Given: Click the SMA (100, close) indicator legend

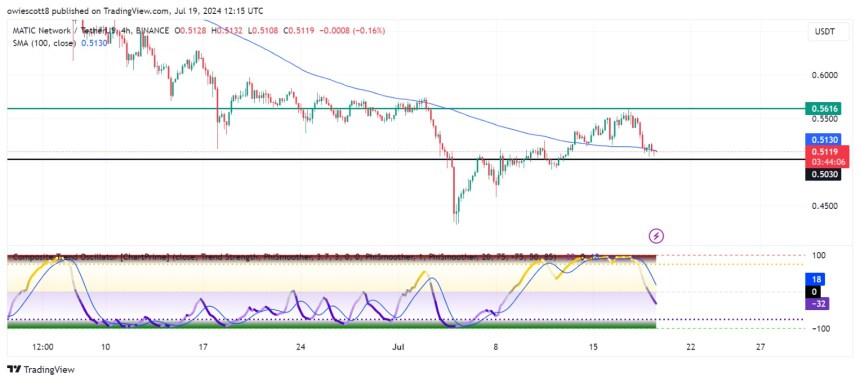Looking at the screenshot, I should coord(44,42).
